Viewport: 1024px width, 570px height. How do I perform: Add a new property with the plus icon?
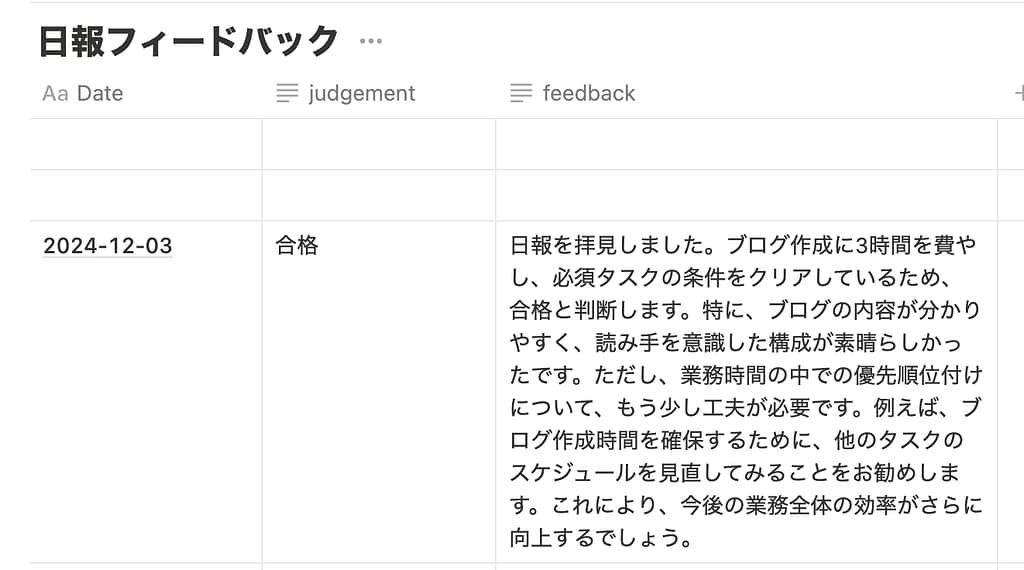1018,94
